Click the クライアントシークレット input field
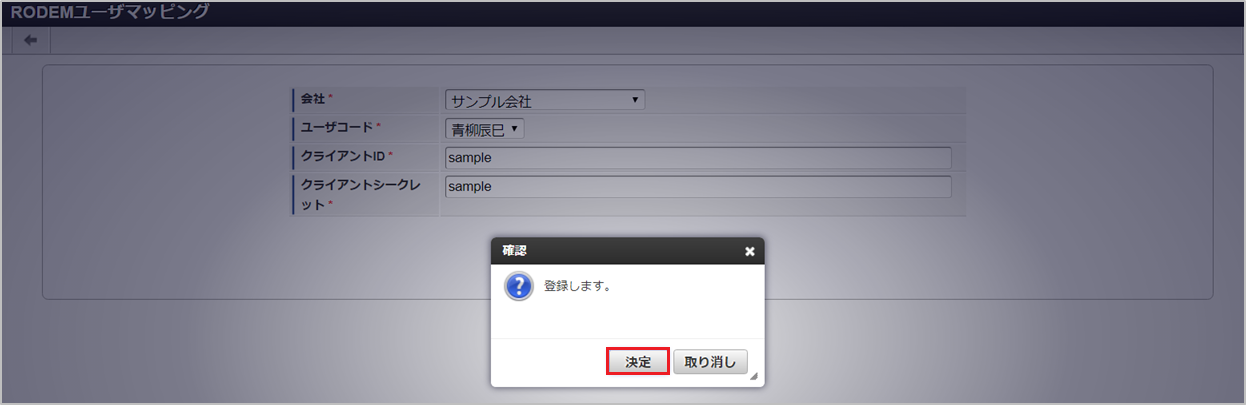Screen dimensions: 1246x405 click(x=698, y=187)
